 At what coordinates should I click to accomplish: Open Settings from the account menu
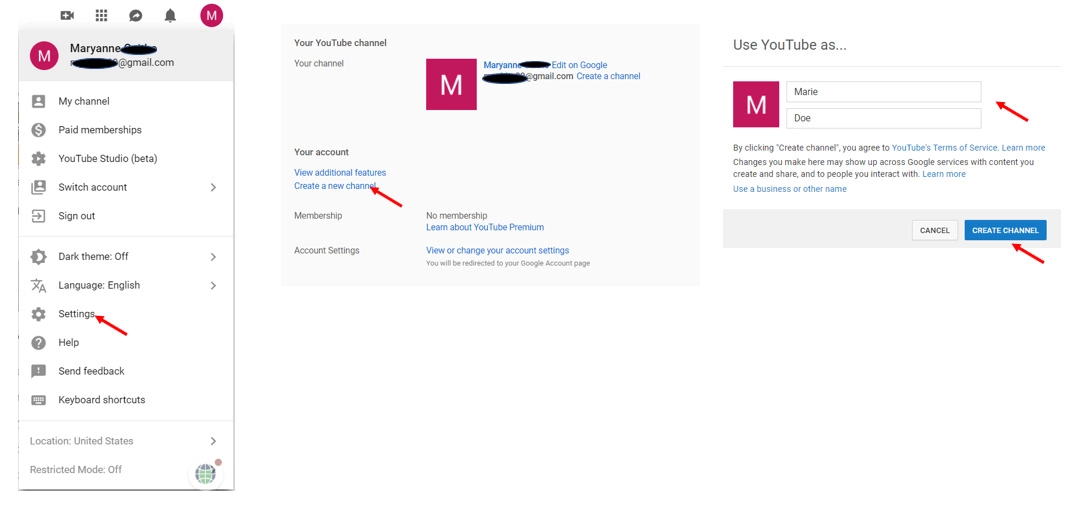[x=126, y=314]
